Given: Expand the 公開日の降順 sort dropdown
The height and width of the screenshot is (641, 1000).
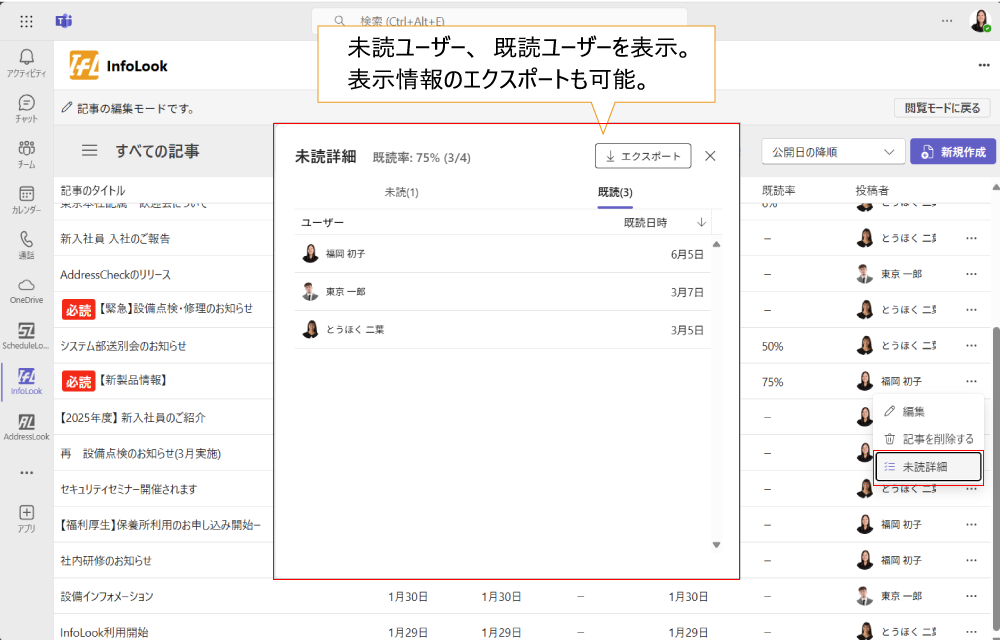Looking at the screenshot, I should [x=832, y=152].
